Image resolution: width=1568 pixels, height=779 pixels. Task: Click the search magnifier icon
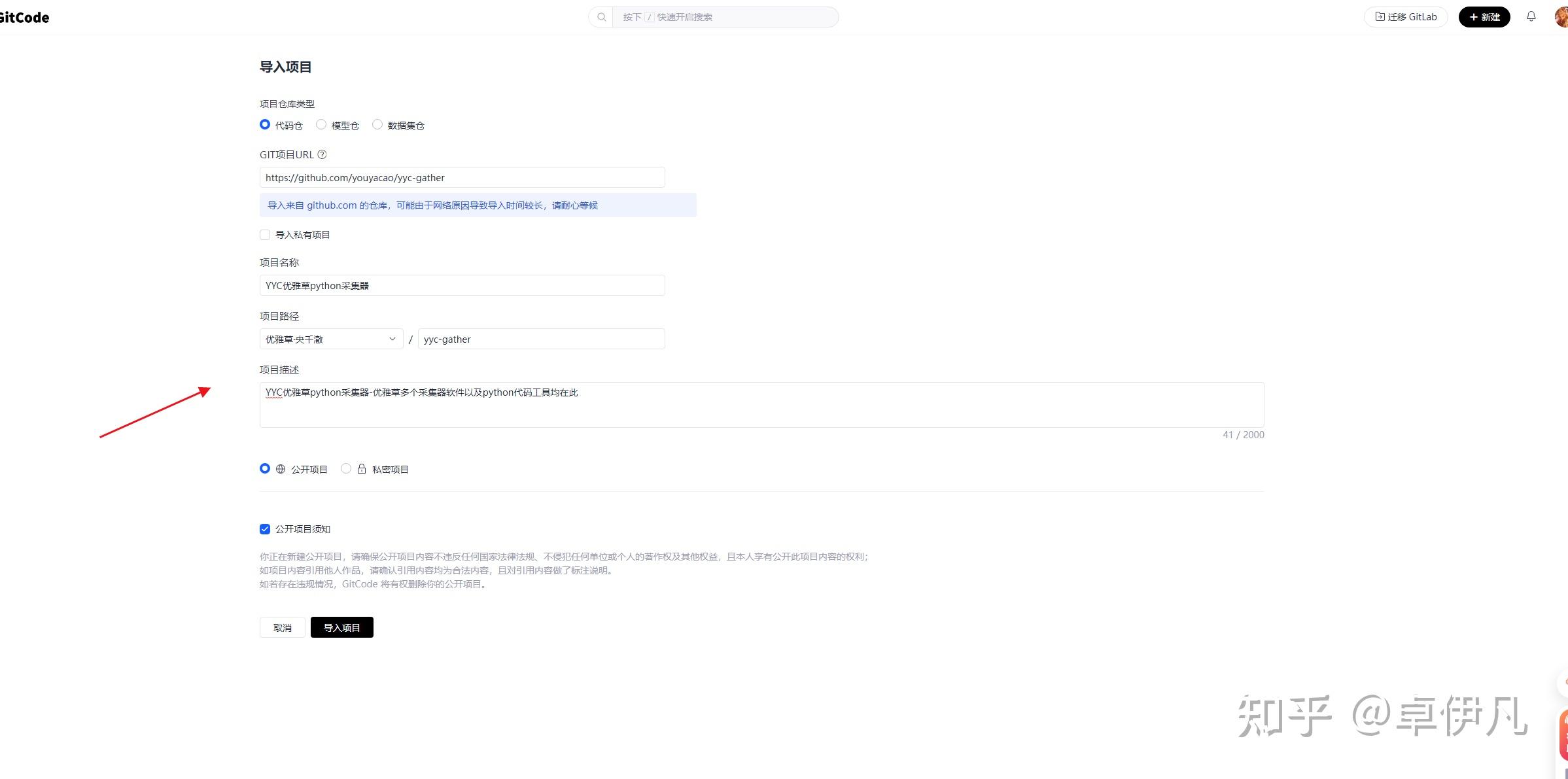pyautogui.click(x=601, y=17)
